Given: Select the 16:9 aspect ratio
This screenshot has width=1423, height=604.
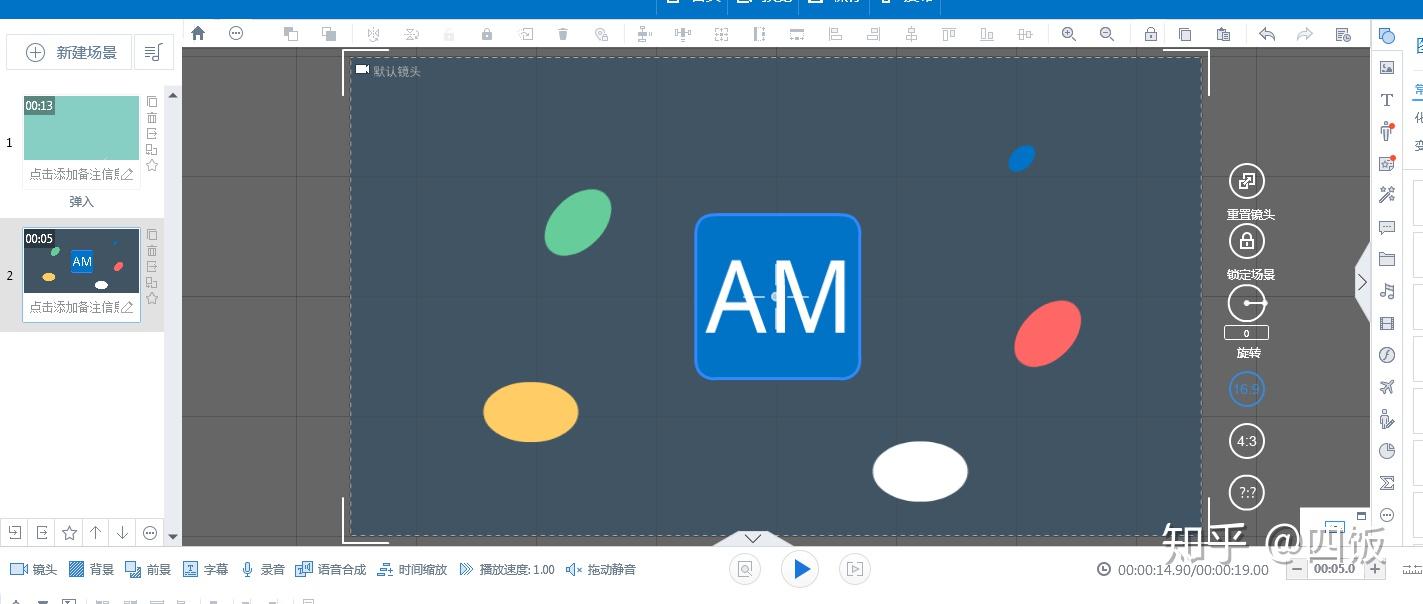Looking at the screenshot, I should coord(1246,389).
